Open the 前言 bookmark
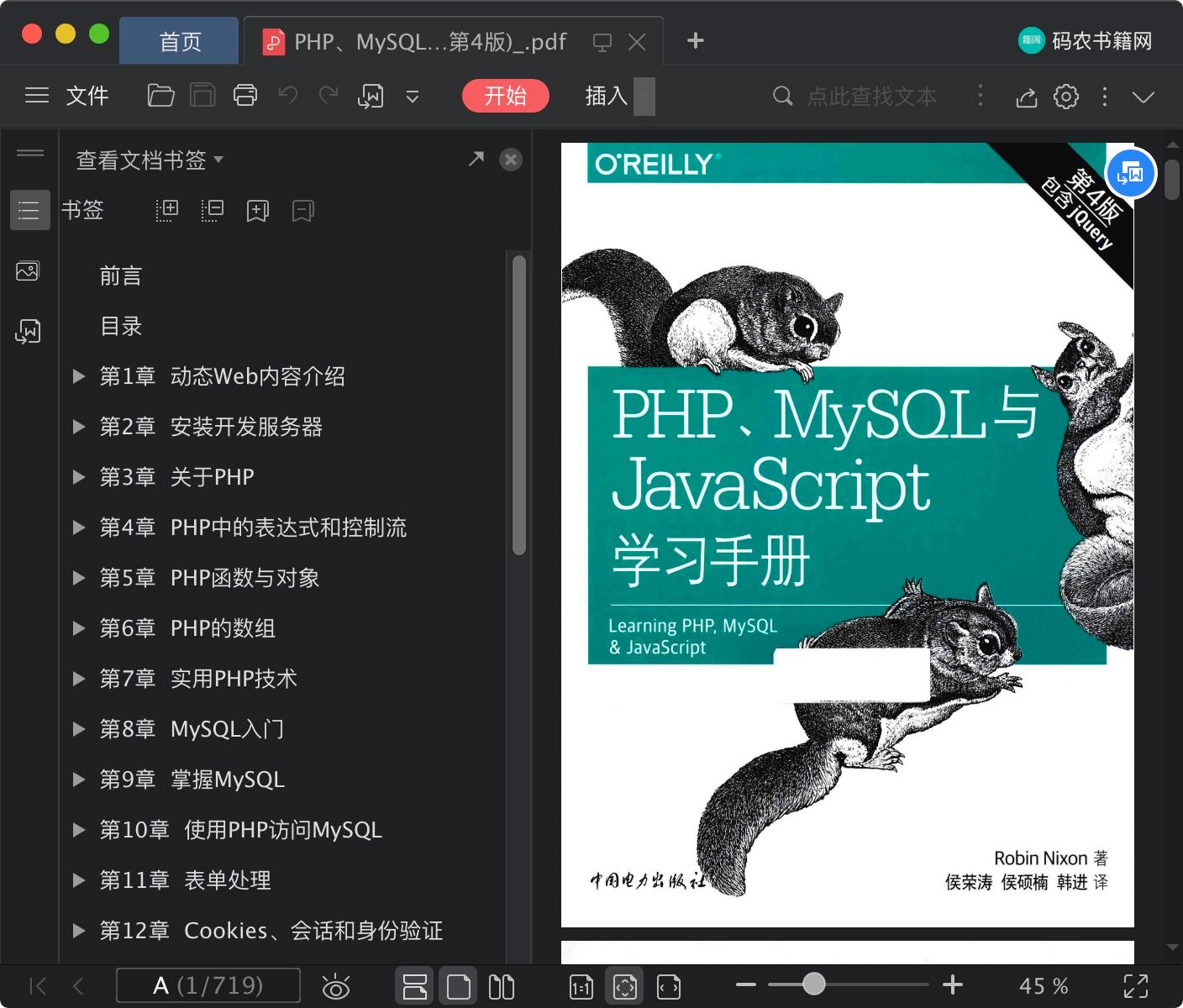This screenshot has width=1183, height=1008. coord(121,276)
